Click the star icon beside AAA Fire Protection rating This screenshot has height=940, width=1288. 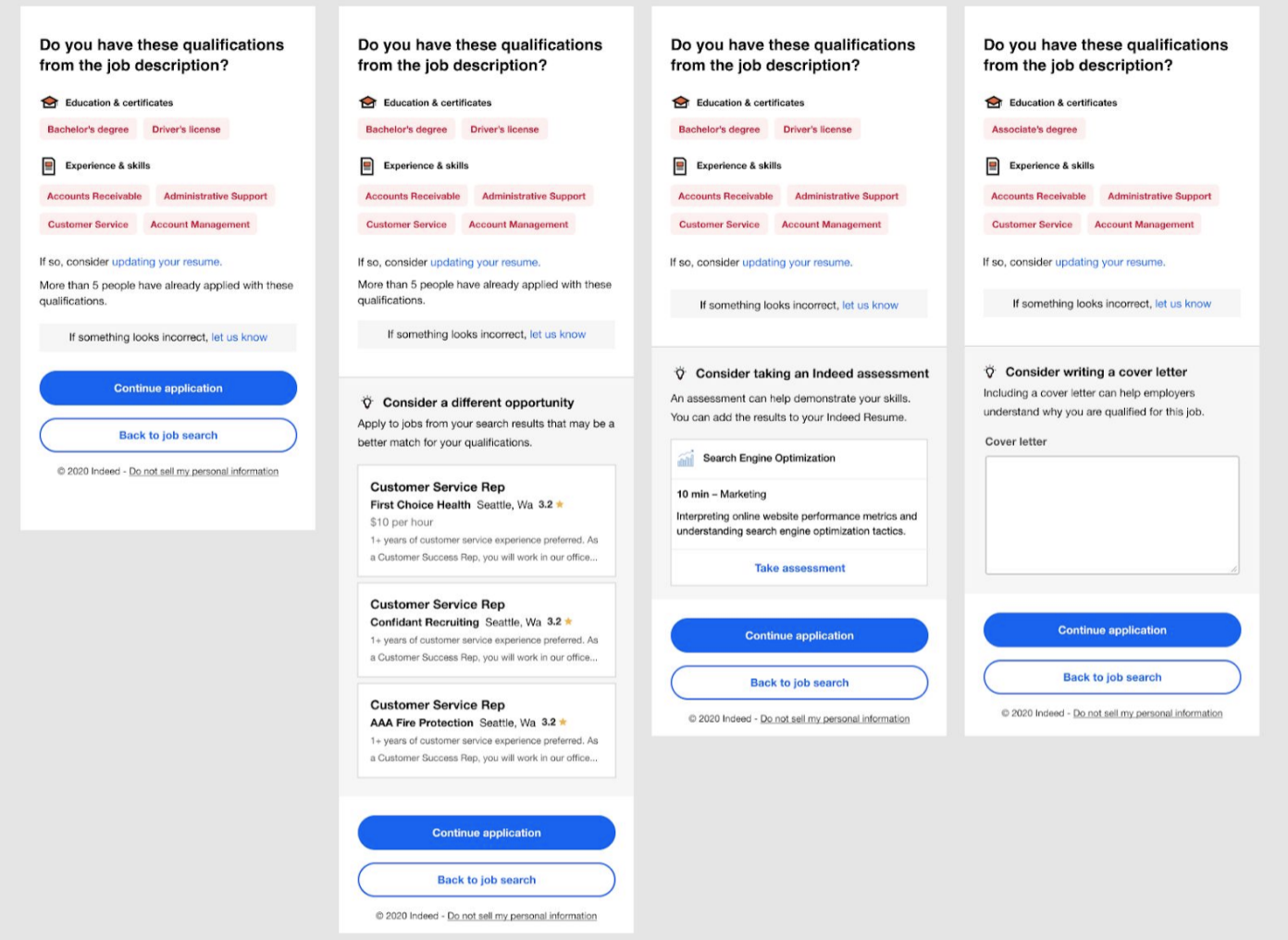(x=563, y=722)
